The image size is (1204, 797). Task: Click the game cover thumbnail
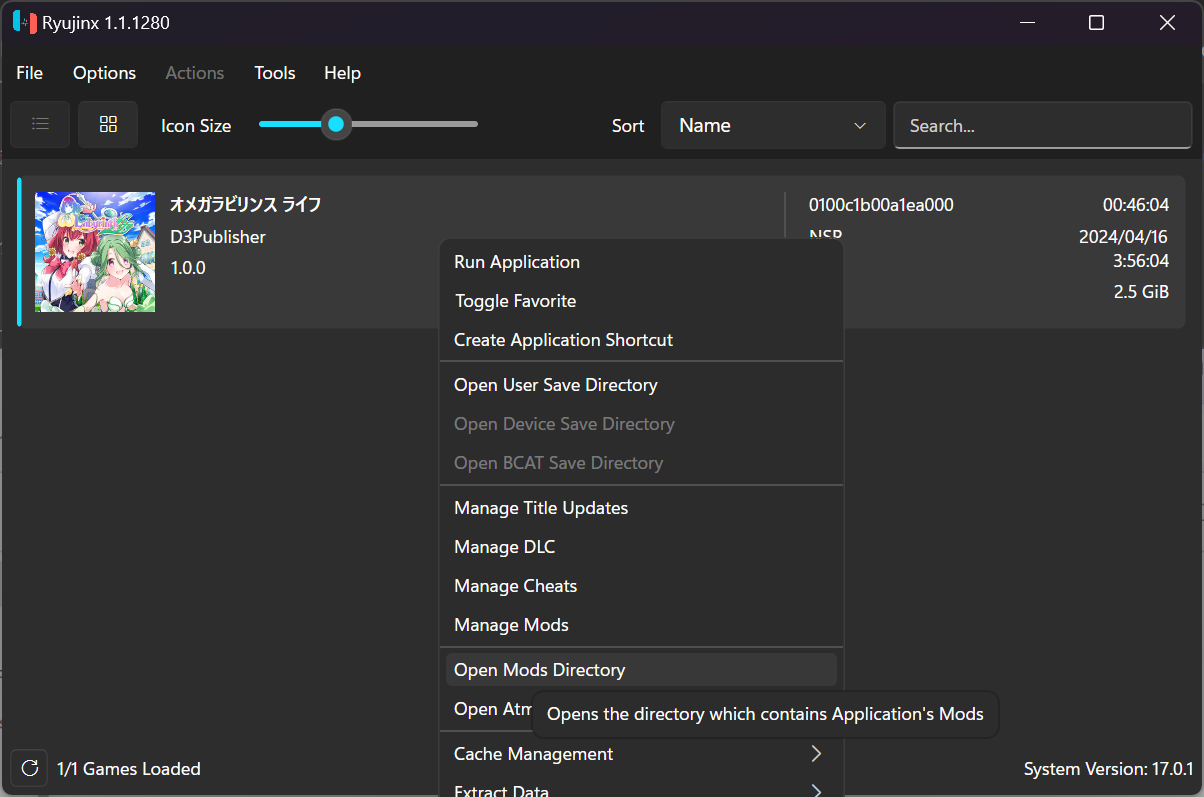(x=95, y=252)
